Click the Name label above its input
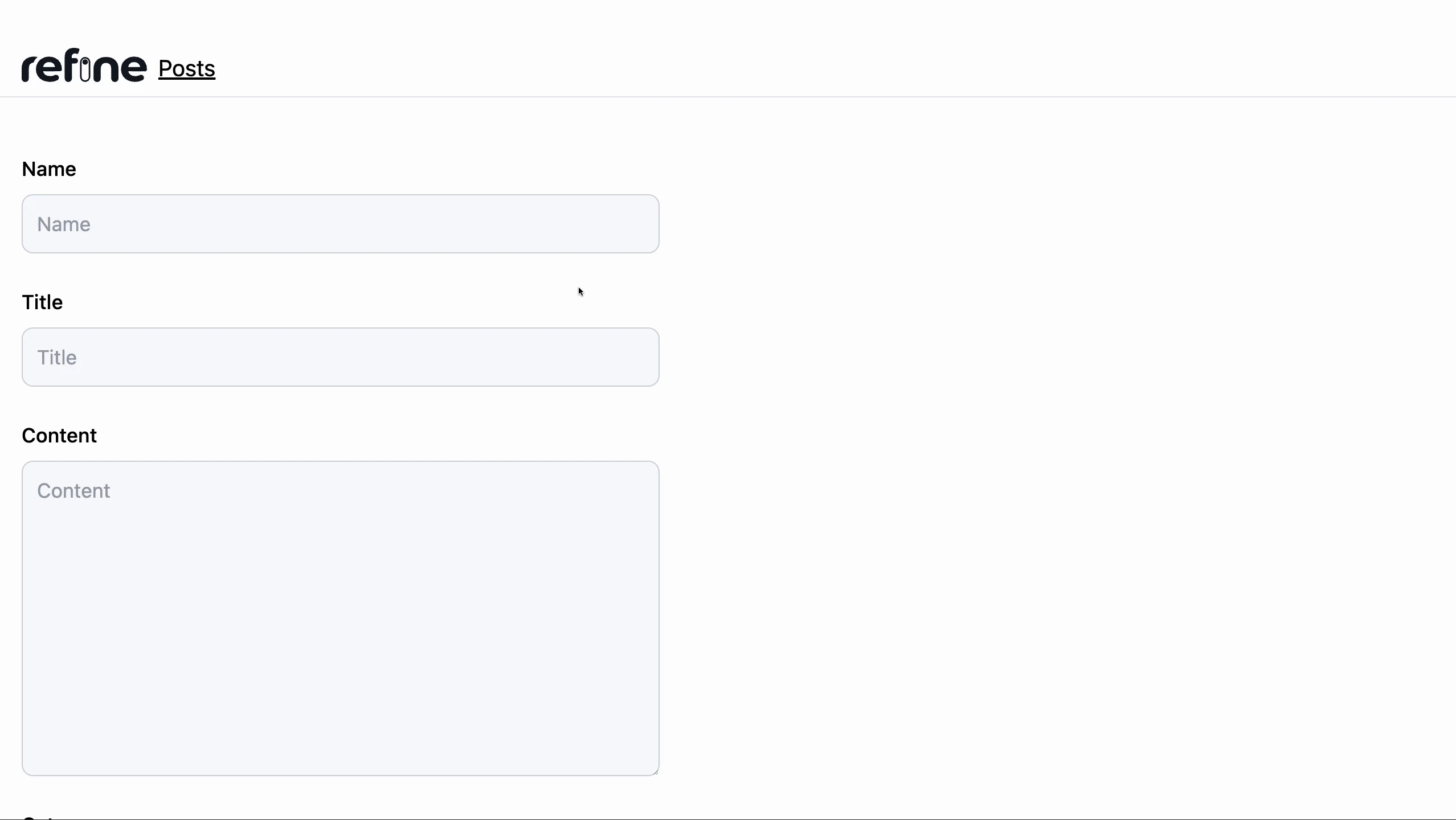The width and height of the screenshot is (1456, 820). pyautogui.click(x=50, y=169)
